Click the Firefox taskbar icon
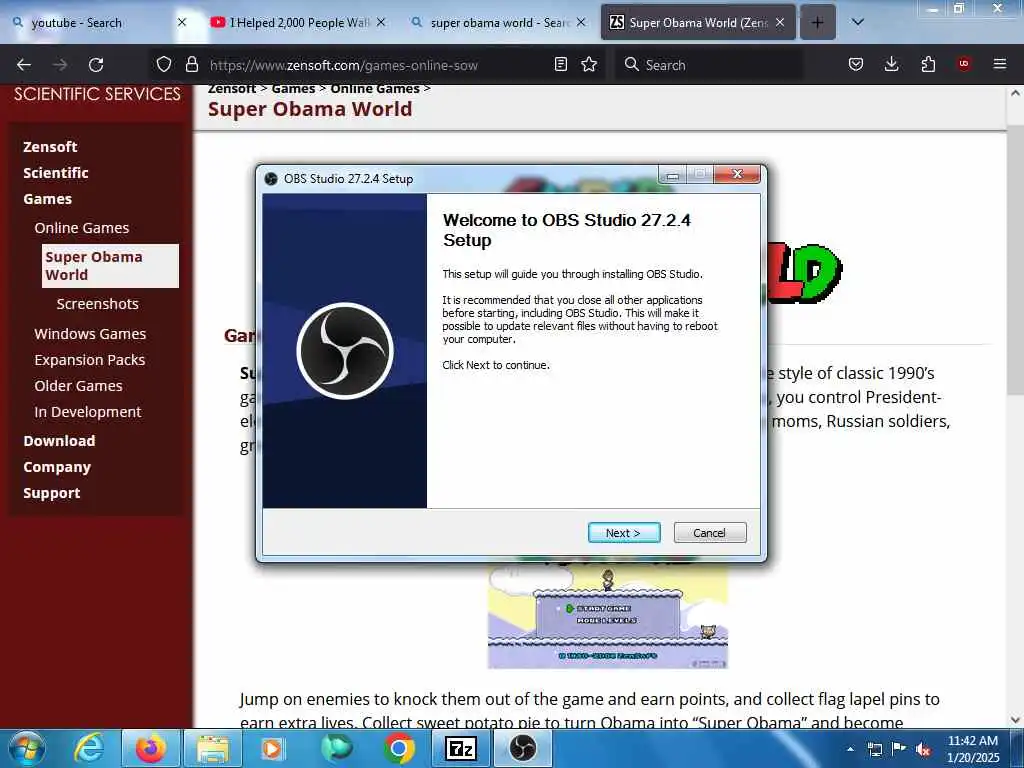This screenshot has height=768, width=1024. point(150,748)
